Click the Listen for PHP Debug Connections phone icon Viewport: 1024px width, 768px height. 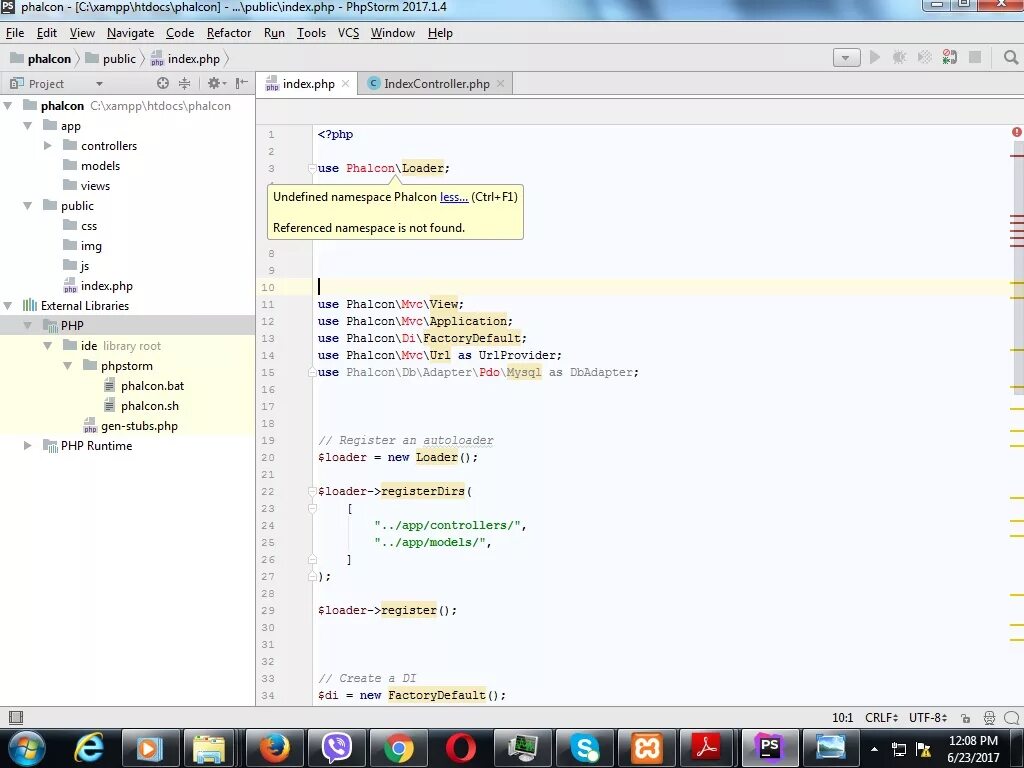(950, 57)
